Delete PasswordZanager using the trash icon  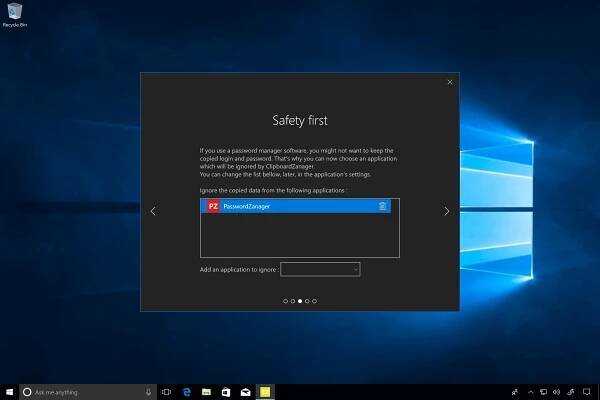[382, 206]
